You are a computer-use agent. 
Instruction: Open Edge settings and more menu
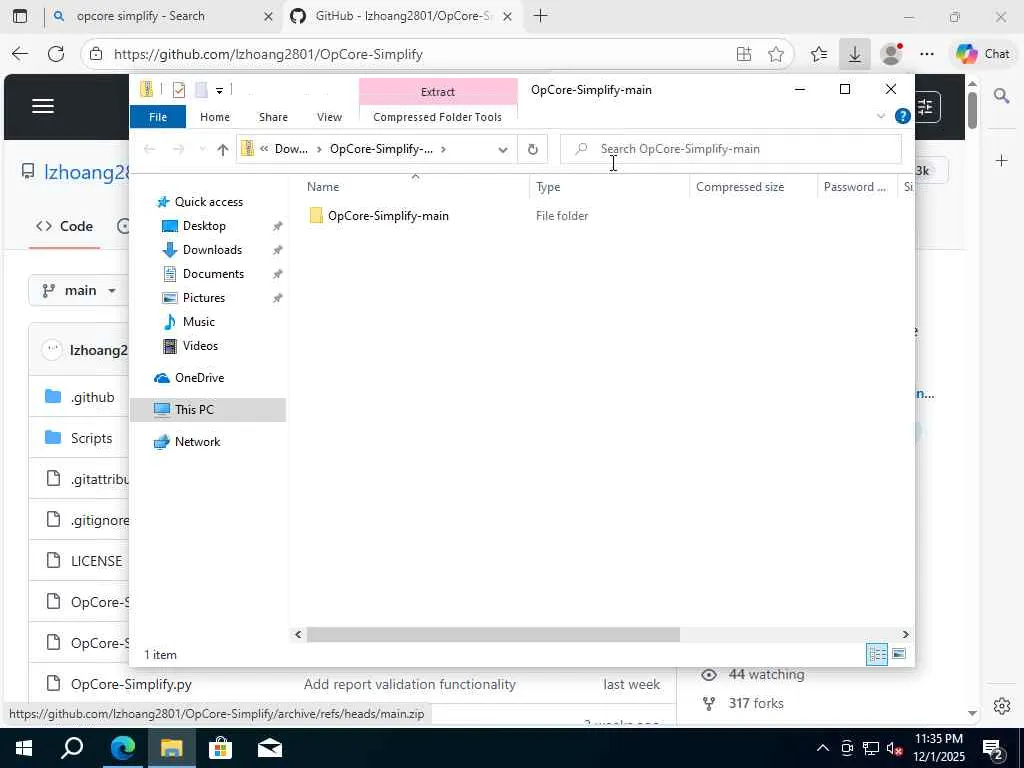(927, 54)
